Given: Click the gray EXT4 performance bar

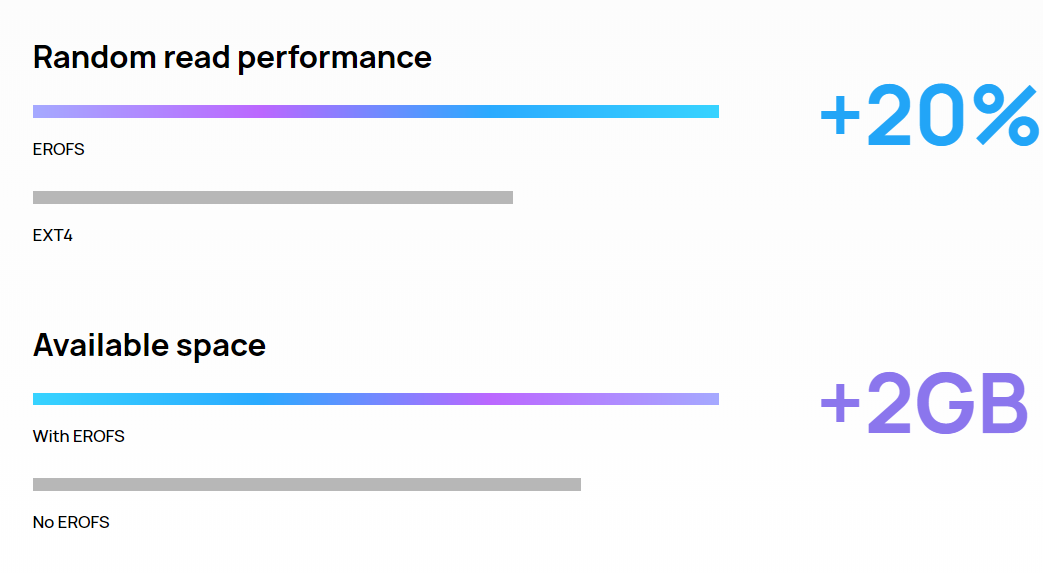Looking at the screenshot, I should pos(272,198).
